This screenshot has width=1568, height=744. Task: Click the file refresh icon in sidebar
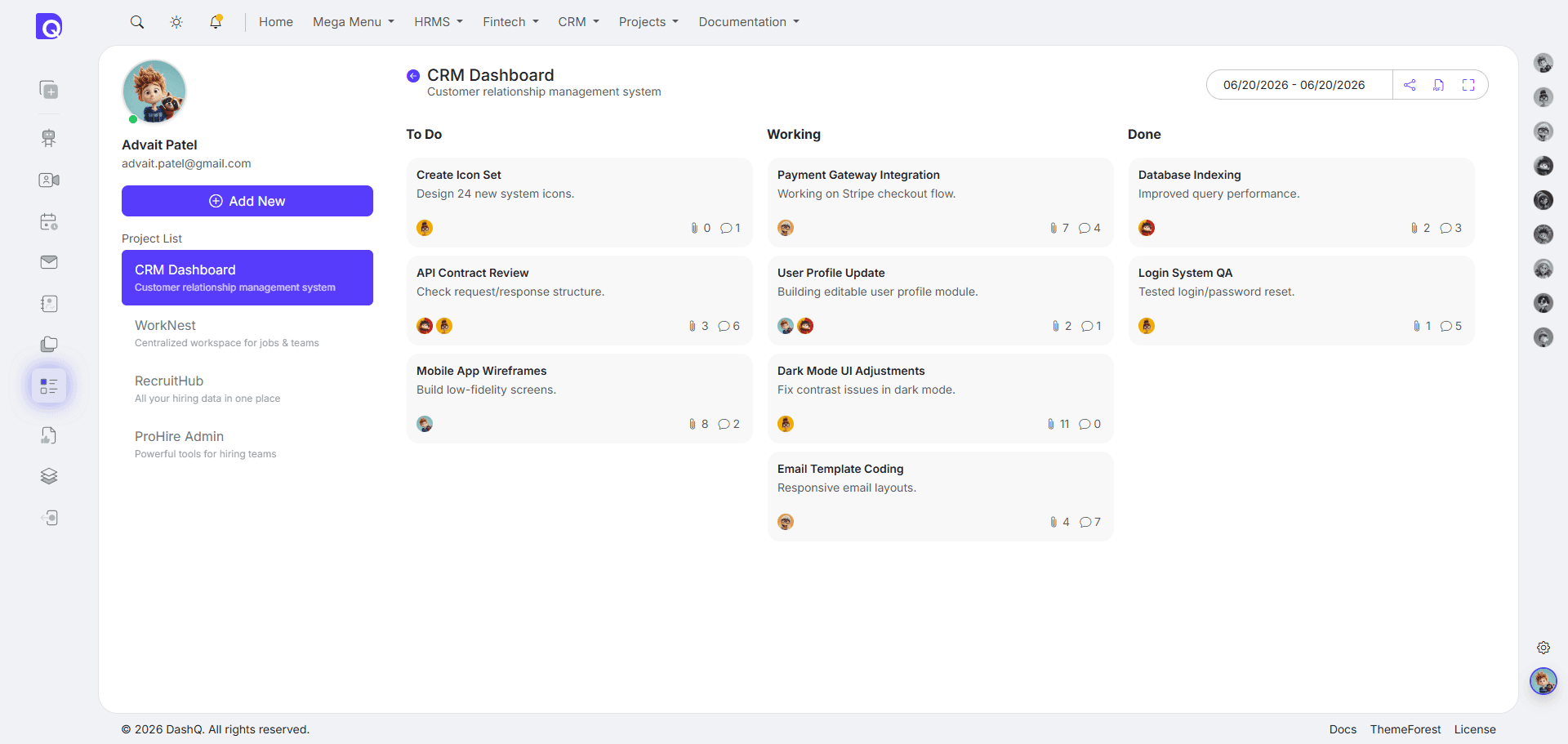coord(49,435)
